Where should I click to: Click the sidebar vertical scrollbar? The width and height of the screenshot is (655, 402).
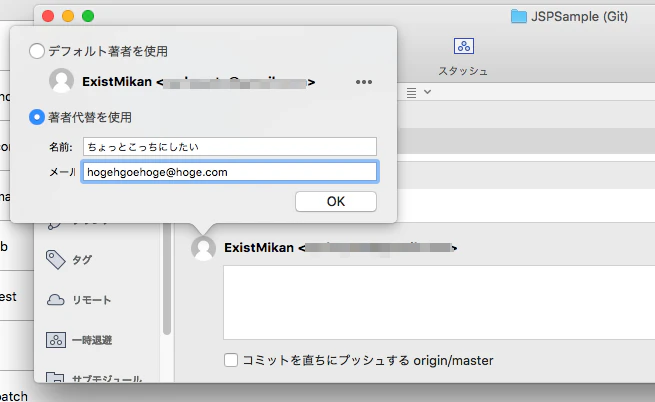(x=167, y=279)
